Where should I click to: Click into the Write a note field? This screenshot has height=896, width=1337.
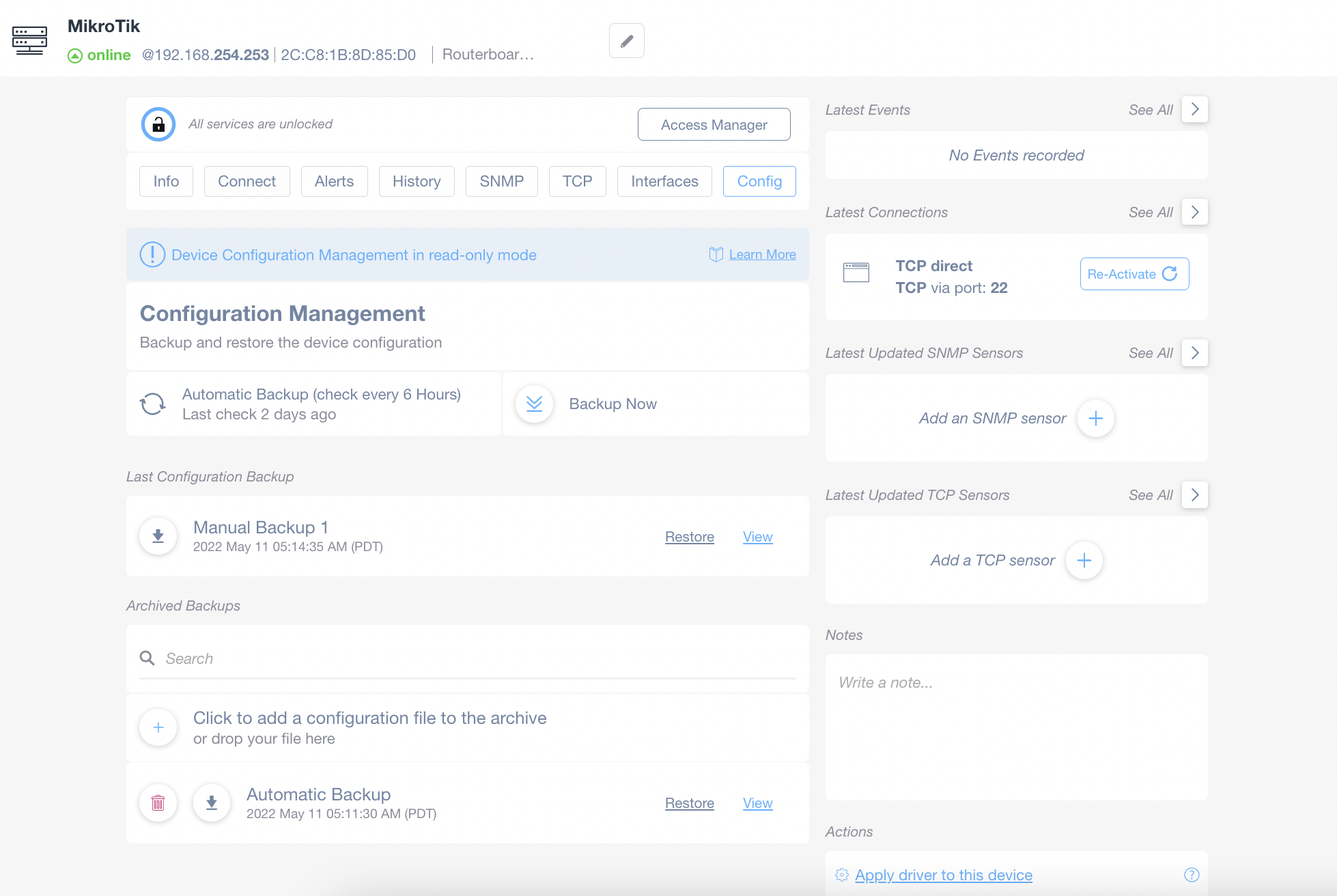coord(1016,727)
